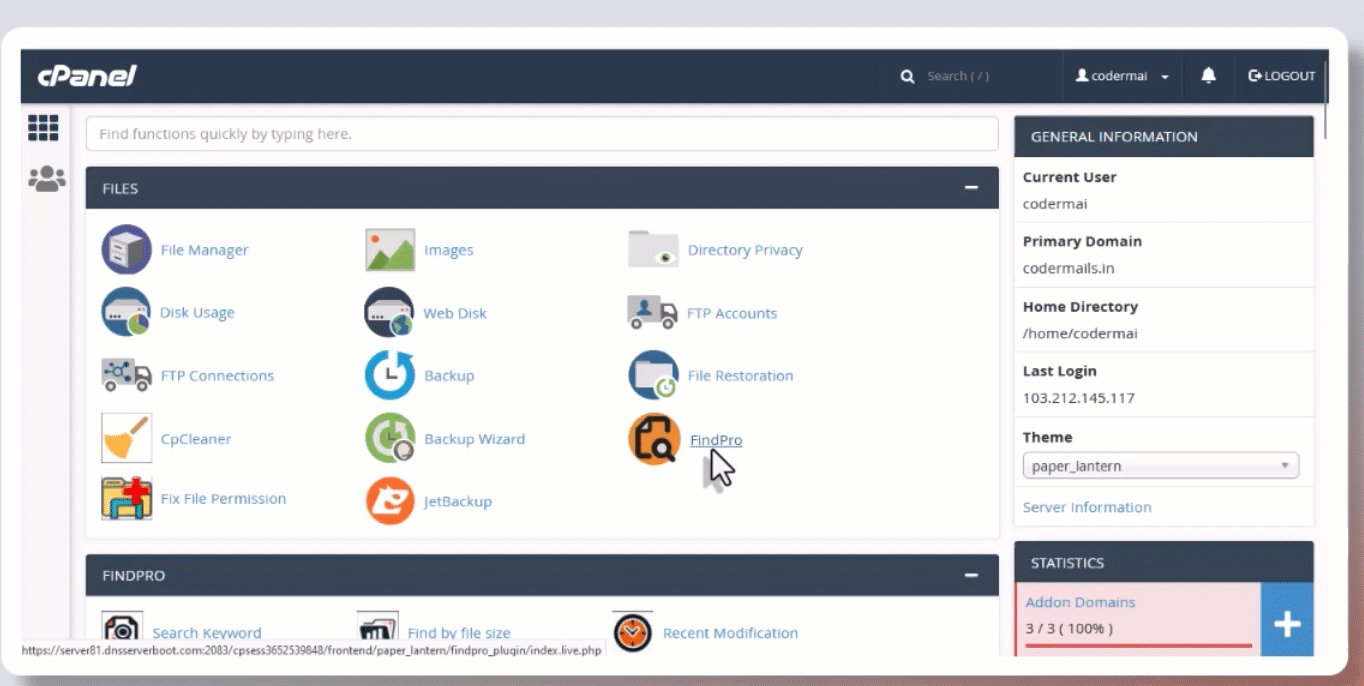1364x686 pixels.
Task: Click the File Manager text link
Action: pos(205,250)
